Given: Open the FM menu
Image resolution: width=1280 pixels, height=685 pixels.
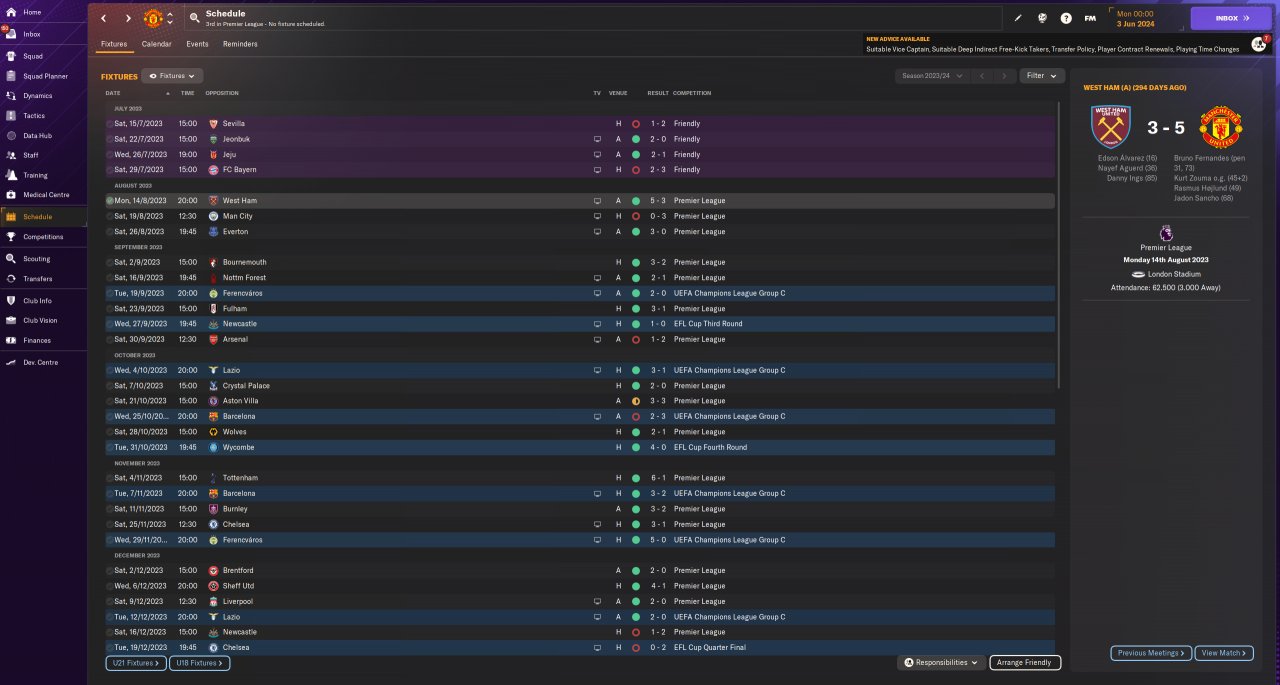Looking at the screenshot, I should click(x=1090, y=18).
